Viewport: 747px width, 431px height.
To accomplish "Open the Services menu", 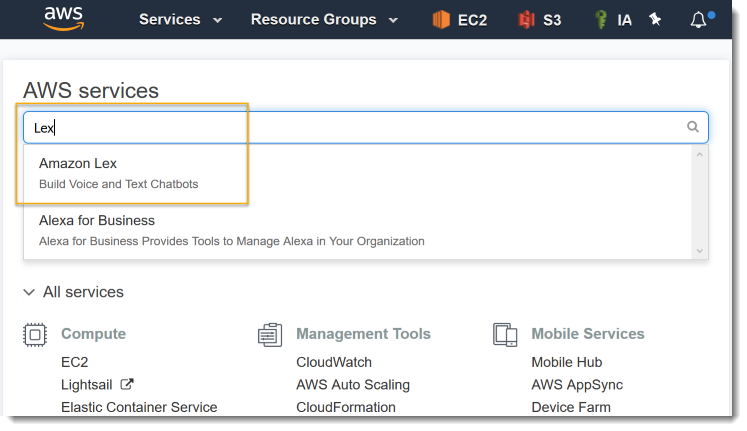I will (170, 20).
